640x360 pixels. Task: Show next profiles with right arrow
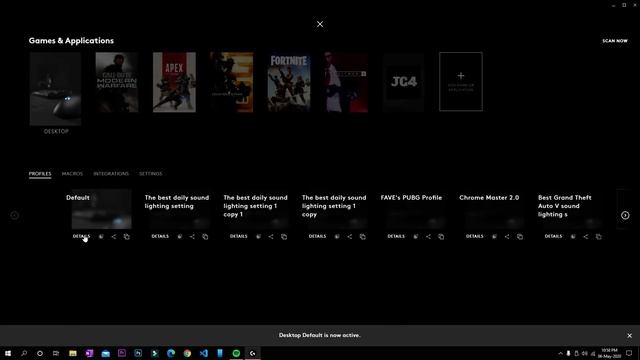(x=625, y=215)
